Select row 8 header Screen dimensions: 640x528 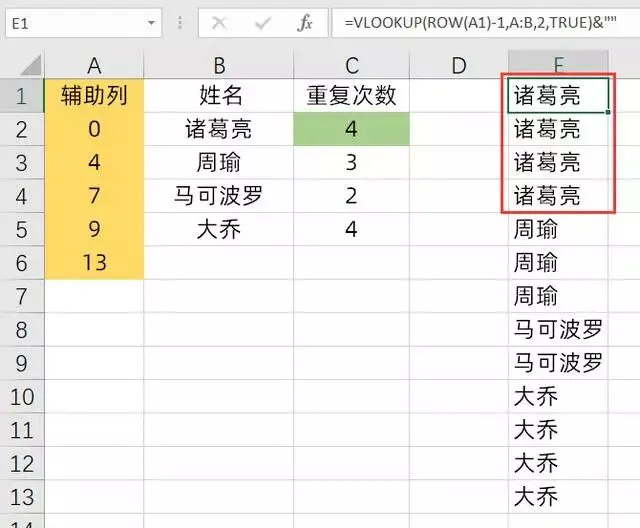[x=22, y=330]
